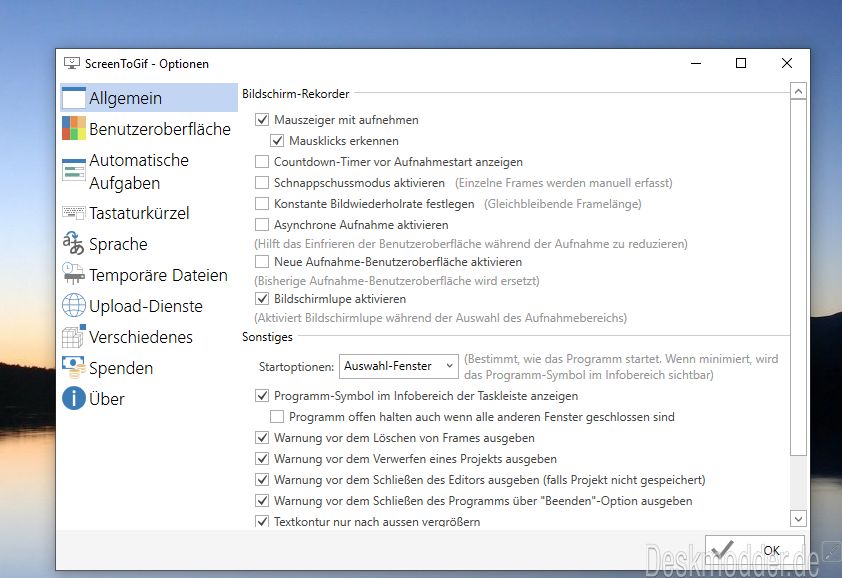Open the Startoptionen Auswahl-Fenster dropdown
842x578 pixels.
[398, 367]
